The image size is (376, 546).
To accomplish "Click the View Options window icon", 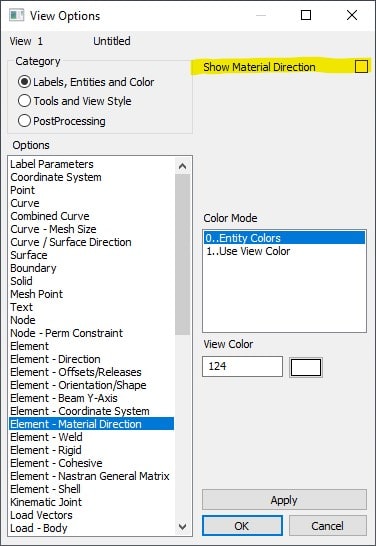I will (x=16, y=16).
